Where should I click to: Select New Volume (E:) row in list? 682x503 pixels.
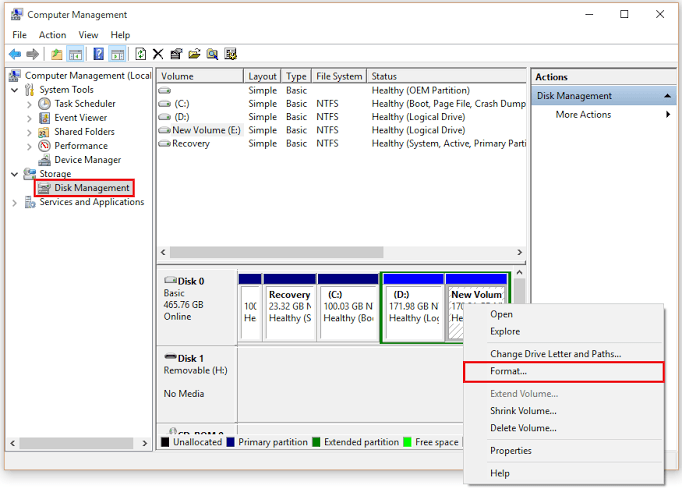[x=341, y=130]
